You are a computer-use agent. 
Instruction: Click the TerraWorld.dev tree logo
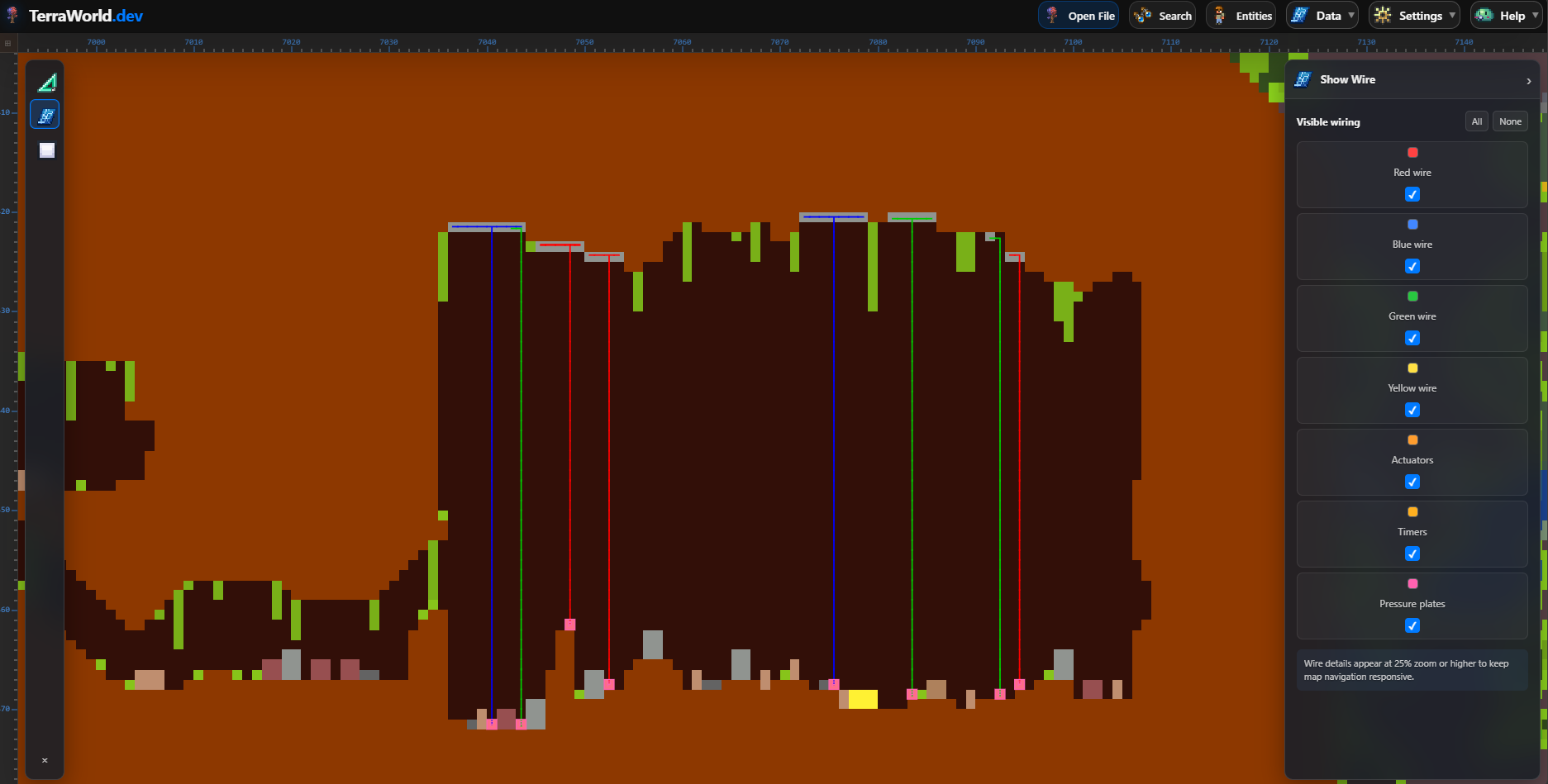pyautogui.click(x=12, y=15)
